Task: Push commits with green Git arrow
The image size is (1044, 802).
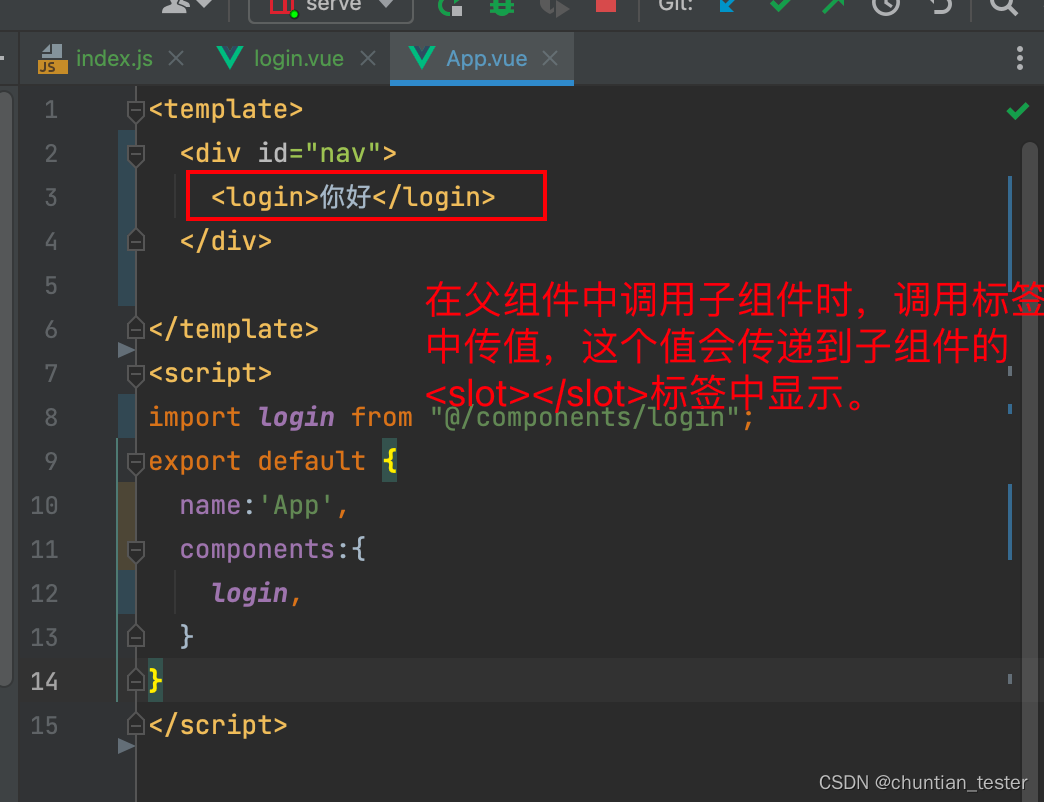Action: pos(832,6)
